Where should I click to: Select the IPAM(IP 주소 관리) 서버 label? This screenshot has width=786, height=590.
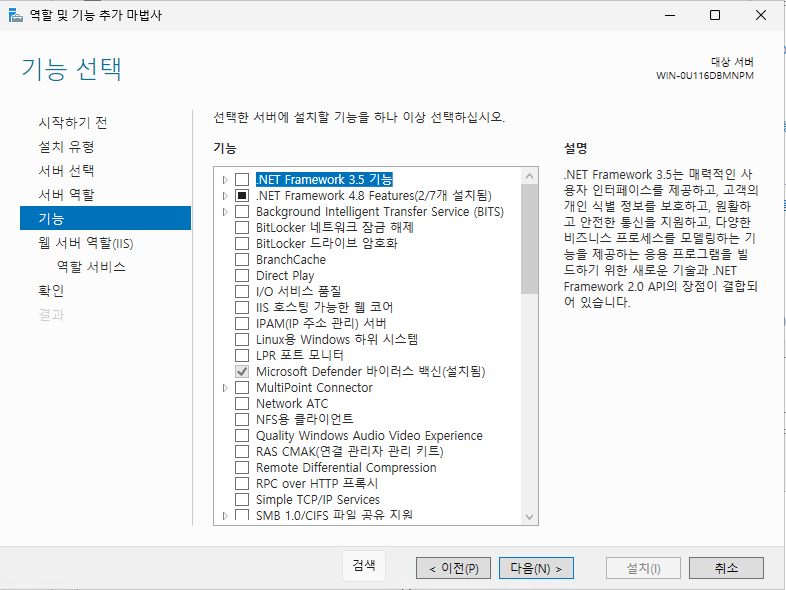(321, 323)
